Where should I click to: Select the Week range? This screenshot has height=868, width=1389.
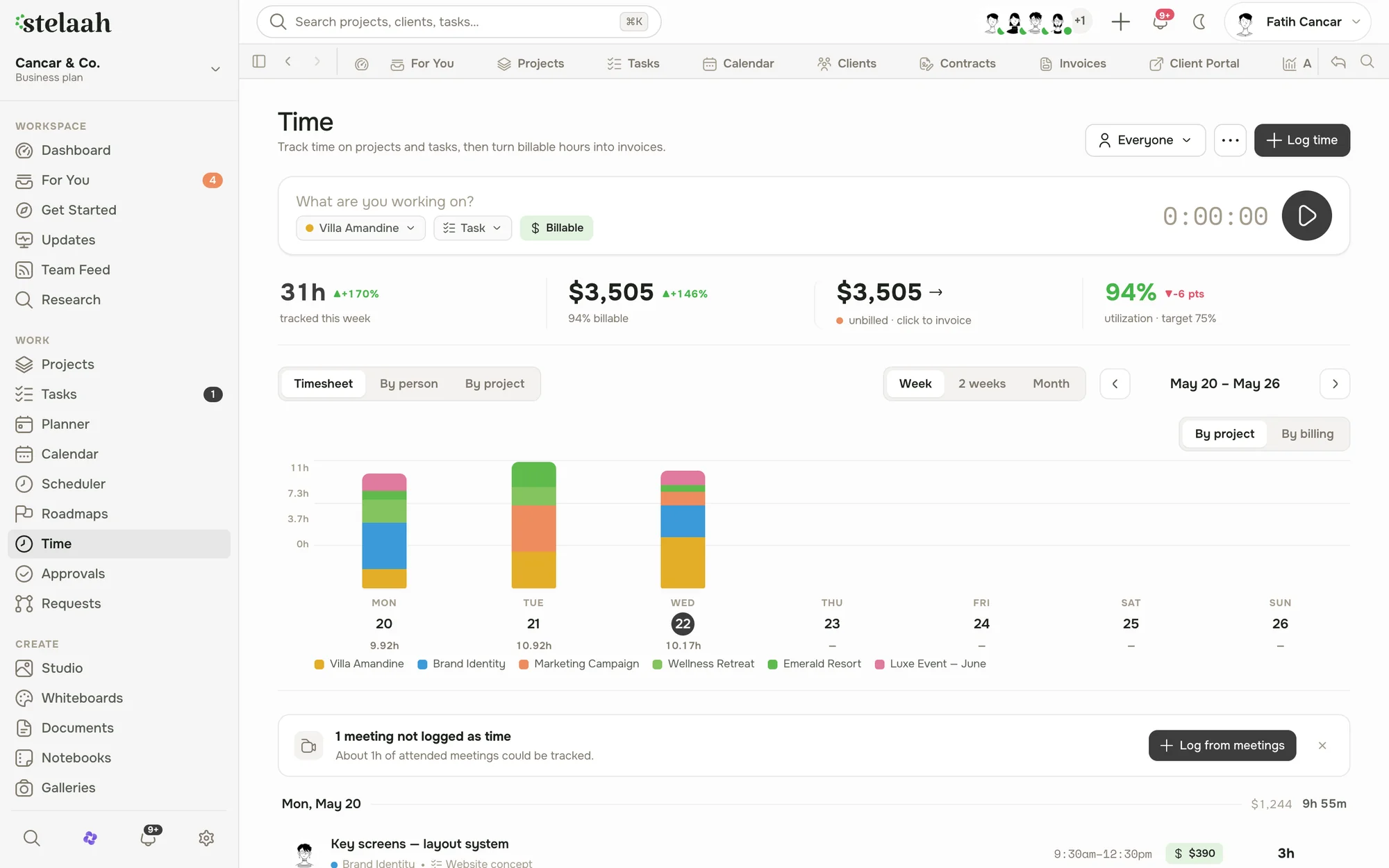(x=915, y=383)
